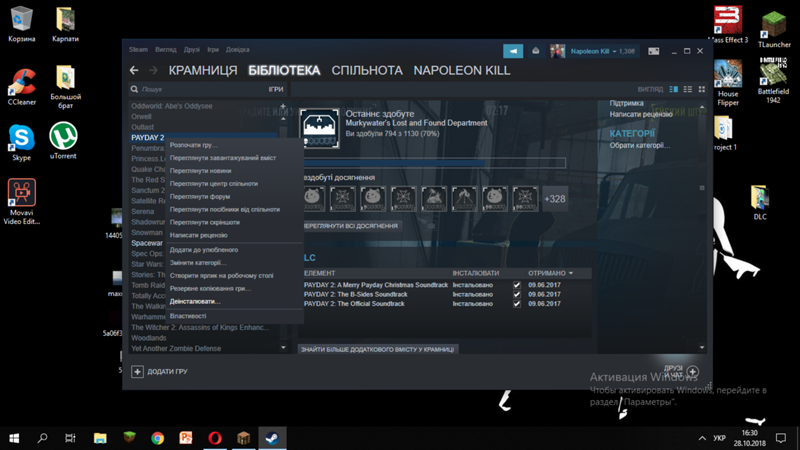Screen dimensions: 800x450
Task: Open the Big Picture mode controller icon
Action: (654, 51)
